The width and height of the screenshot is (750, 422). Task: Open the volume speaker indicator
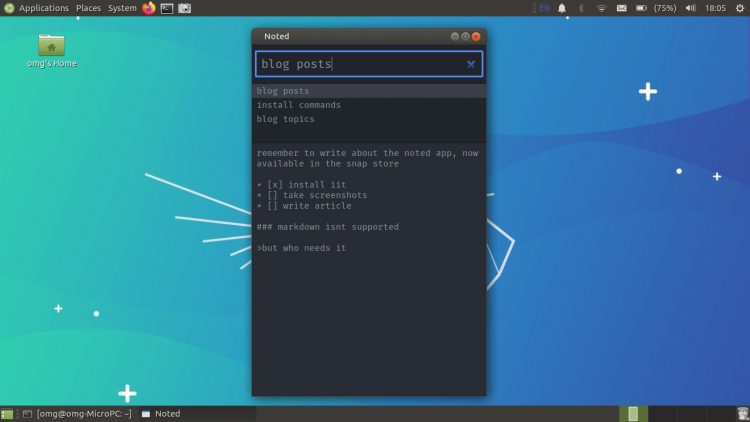(691, 8)
